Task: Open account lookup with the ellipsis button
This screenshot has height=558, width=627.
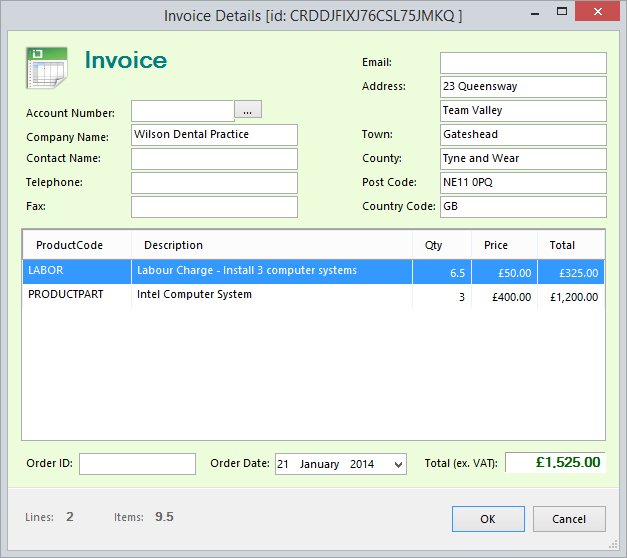Action: pyautogui.click(x=248, y=109)
